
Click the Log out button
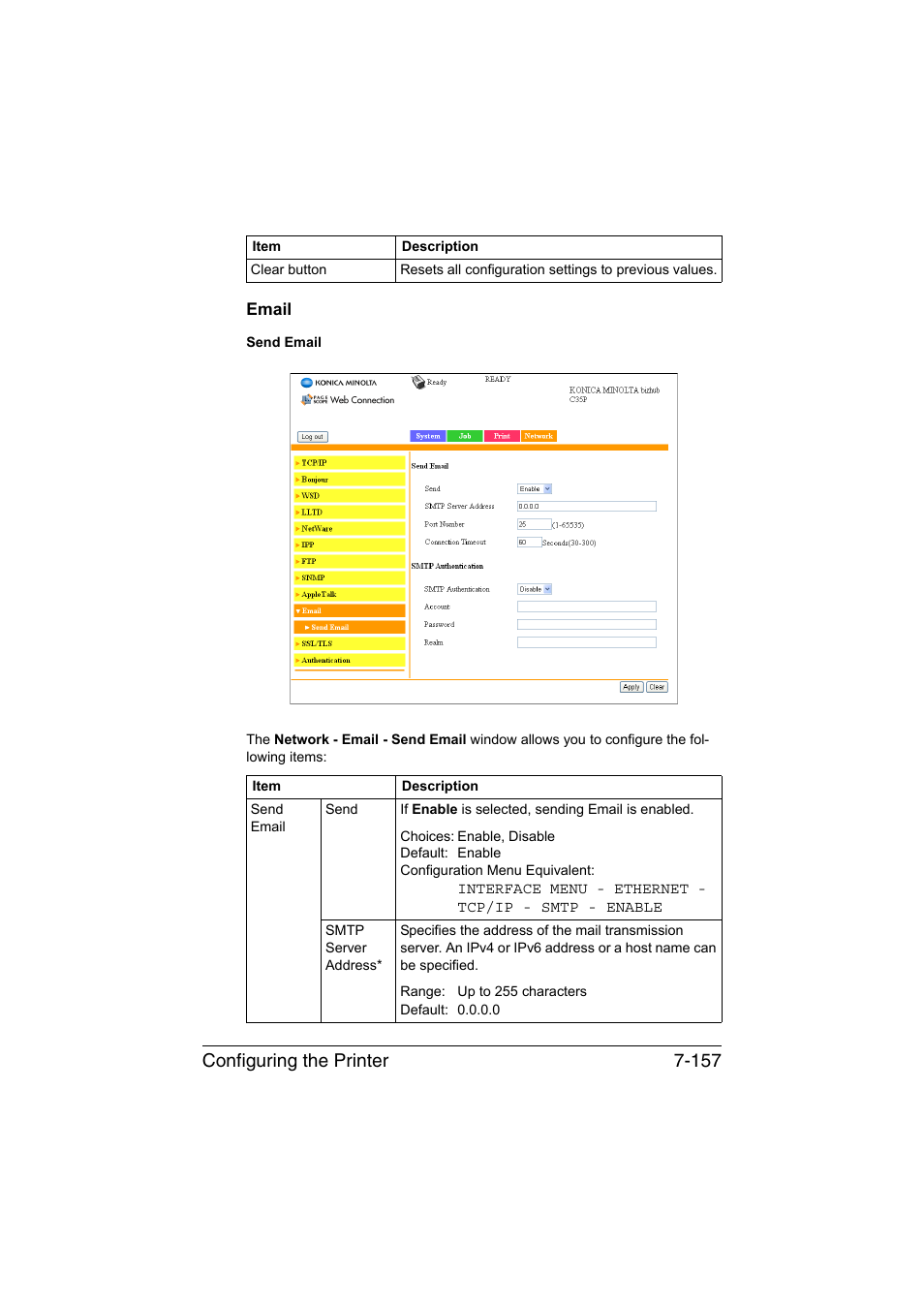click(x=313, y=437)
